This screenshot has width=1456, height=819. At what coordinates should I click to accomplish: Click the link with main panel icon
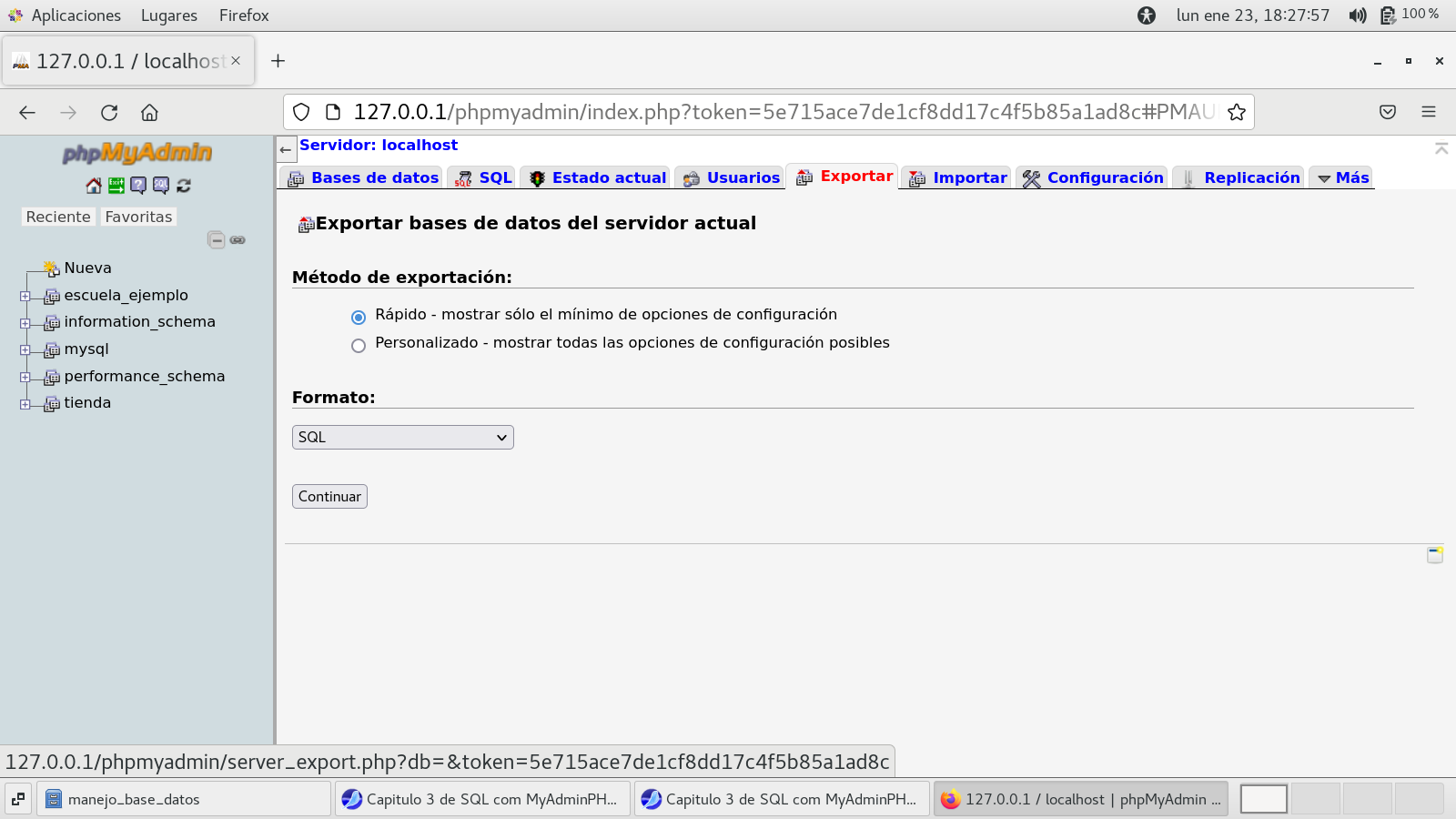238,240
